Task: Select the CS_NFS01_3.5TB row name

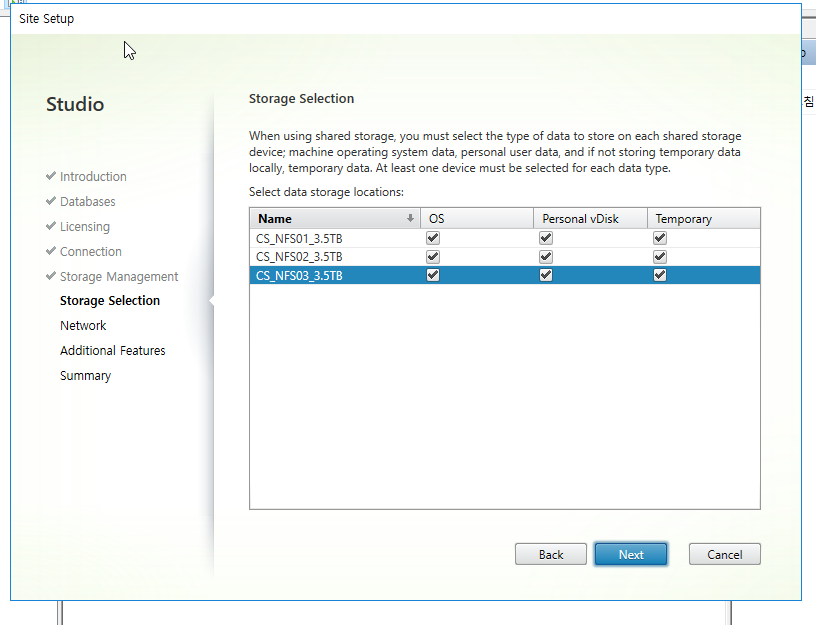Action: click(x=299, y=239)
